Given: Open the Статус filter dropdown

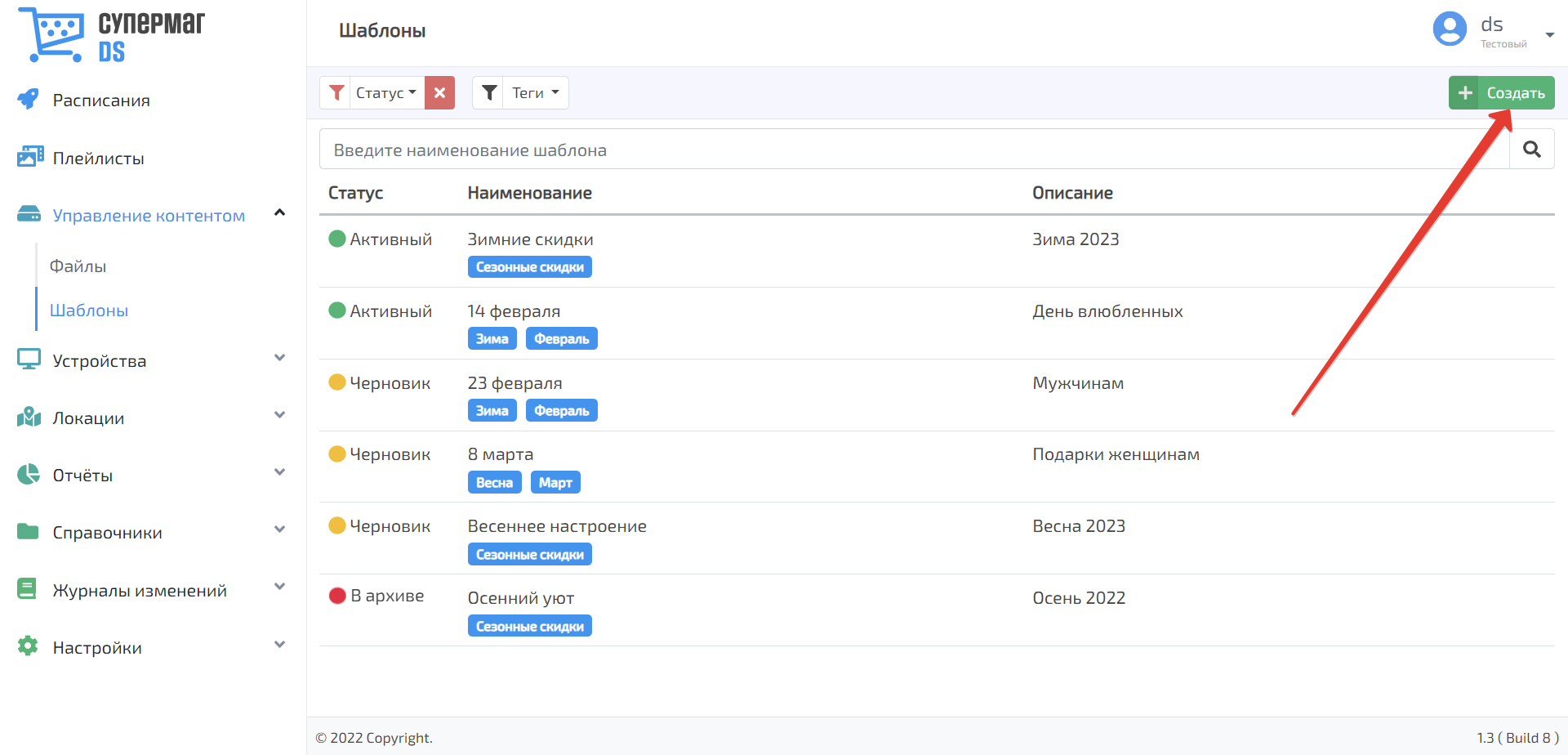Looking at the screenshot, I should click(x=386, y=93).
